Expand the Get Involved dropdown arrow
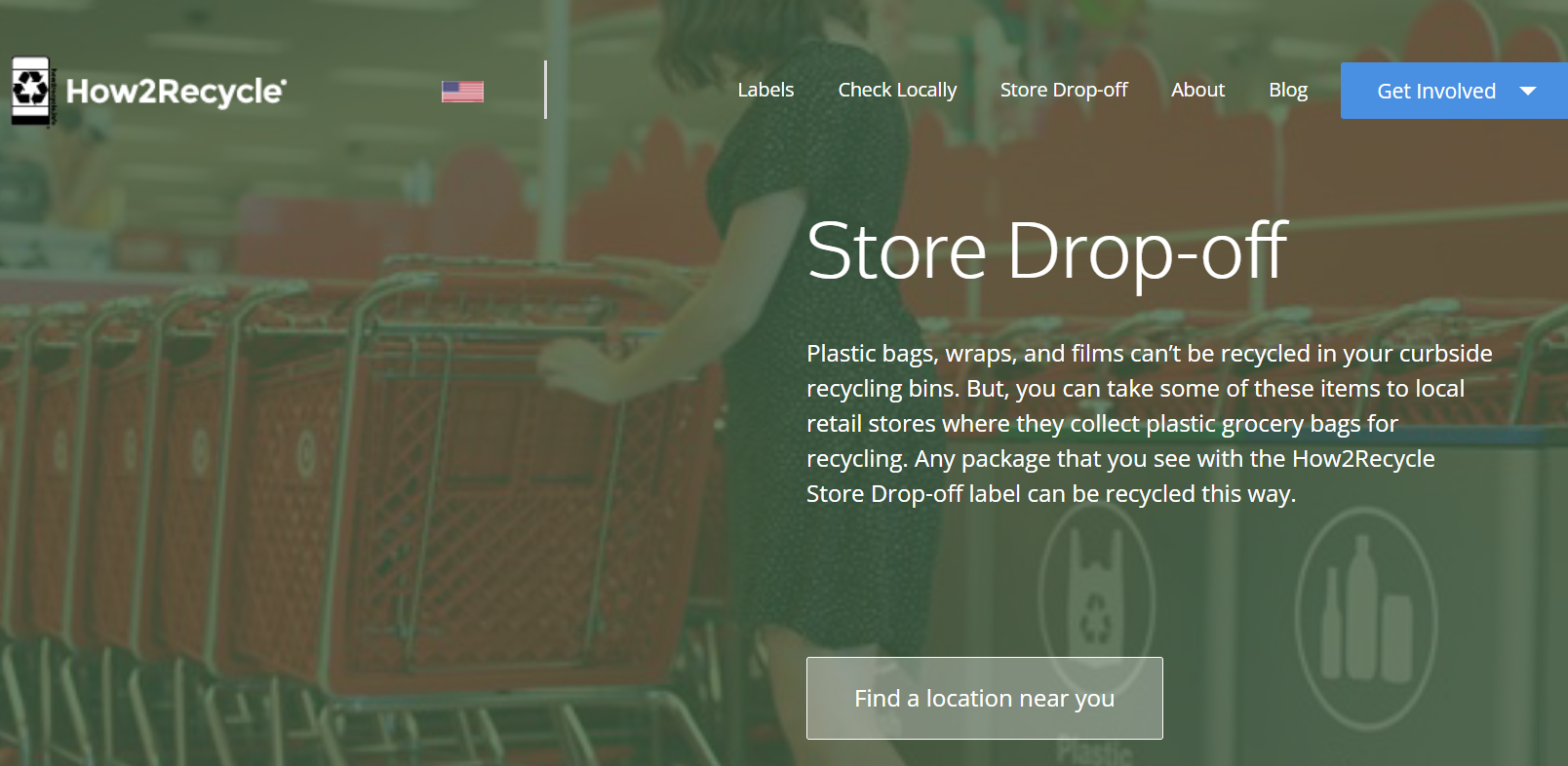1568x766 pixels. pyautogui.click(x=1528, y=91)
